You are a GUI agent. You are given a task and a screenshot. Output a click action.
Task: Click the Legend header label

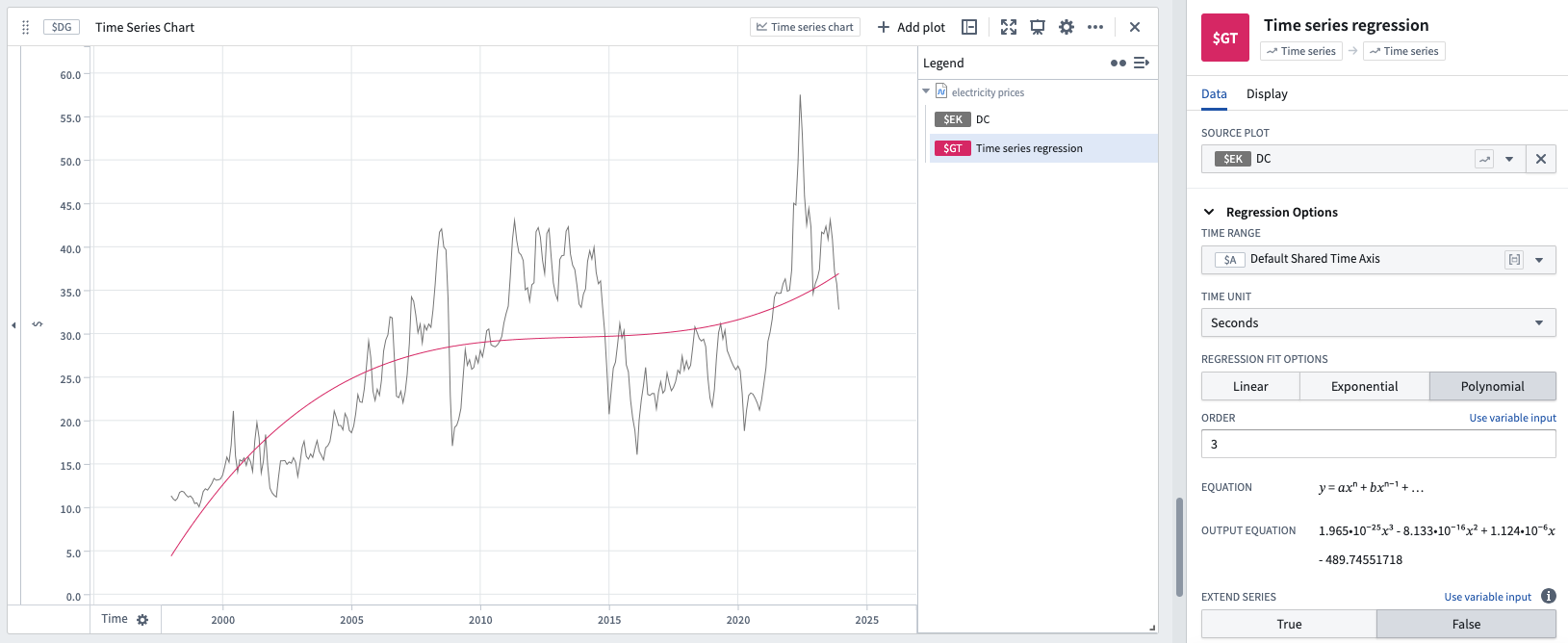point(943,63)
